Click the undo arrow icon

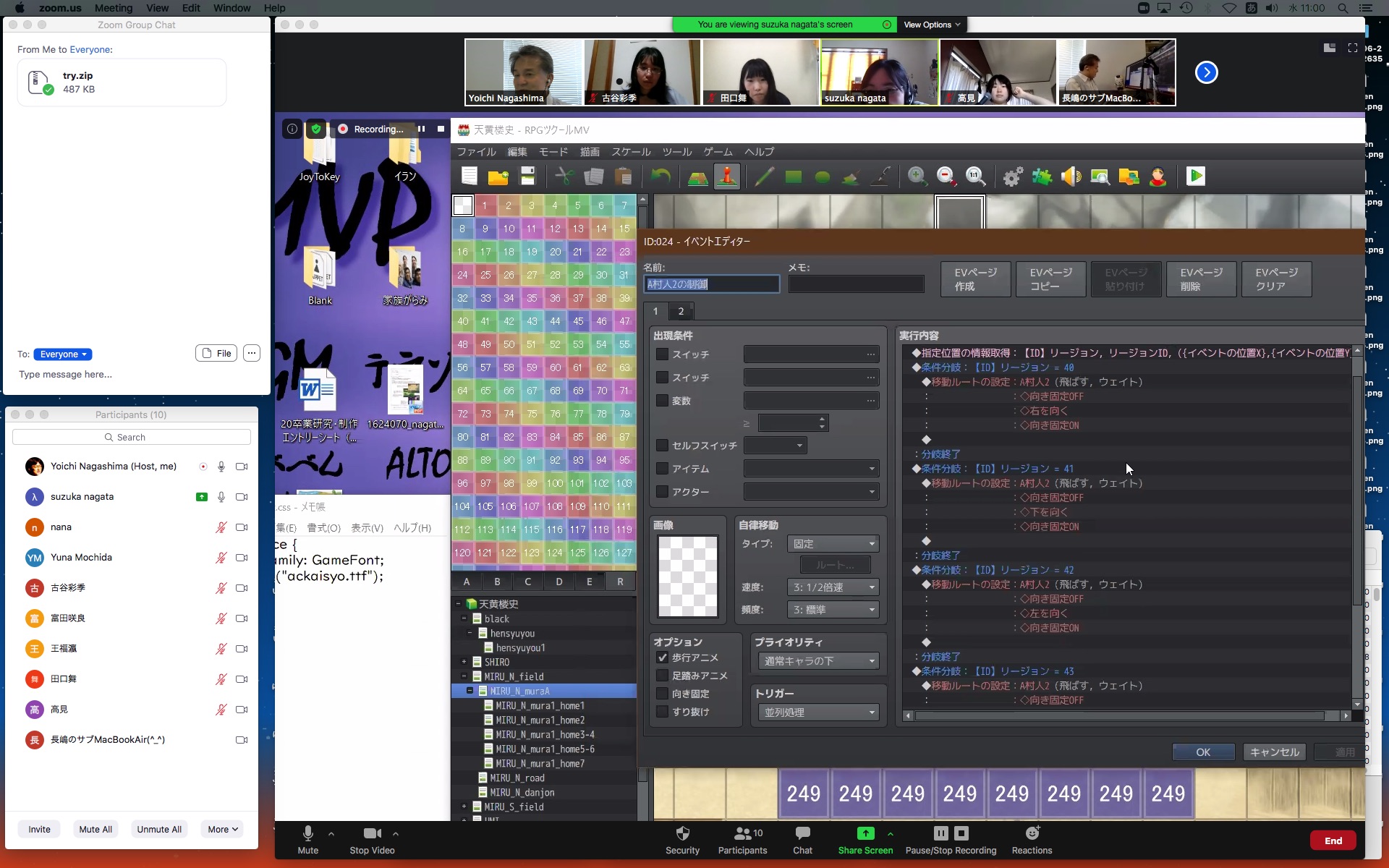(660, 176)
